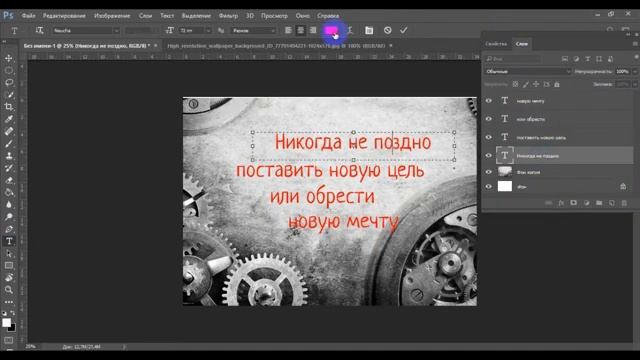Select the Hand tool
The height and width of the screenshot is (360, 640).
coord(9,278)
